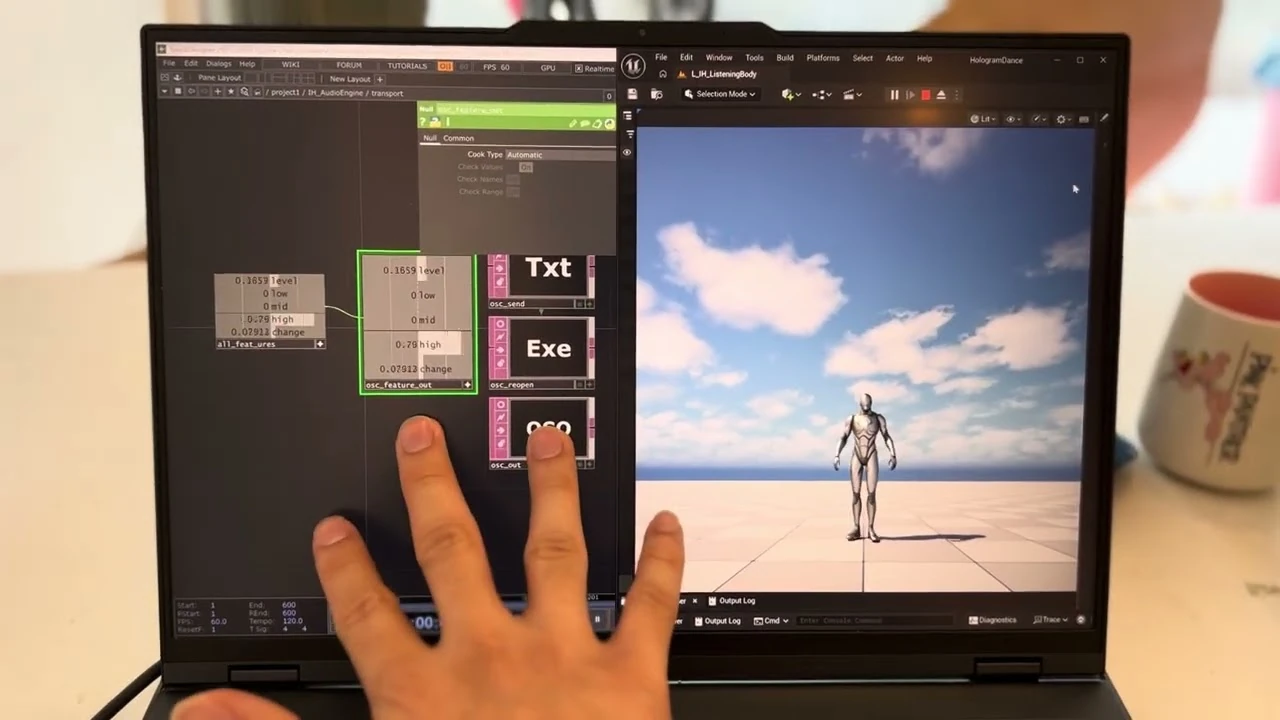Open the Unreal Window menu

click(x=719, y=58)
